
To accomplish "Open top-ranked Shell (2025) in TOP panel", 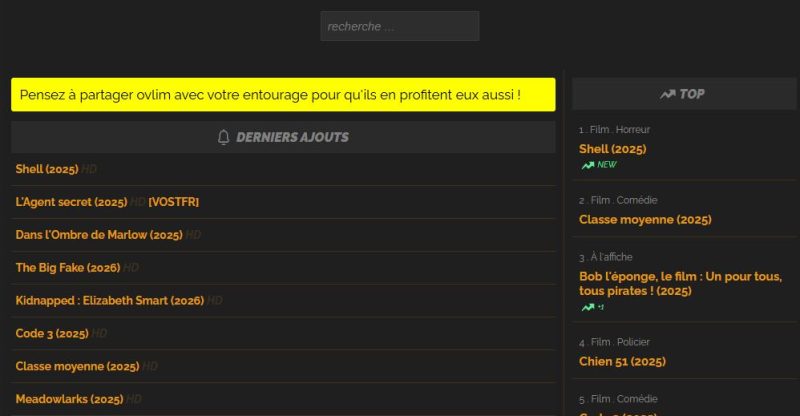I will (x=612, y=149).
